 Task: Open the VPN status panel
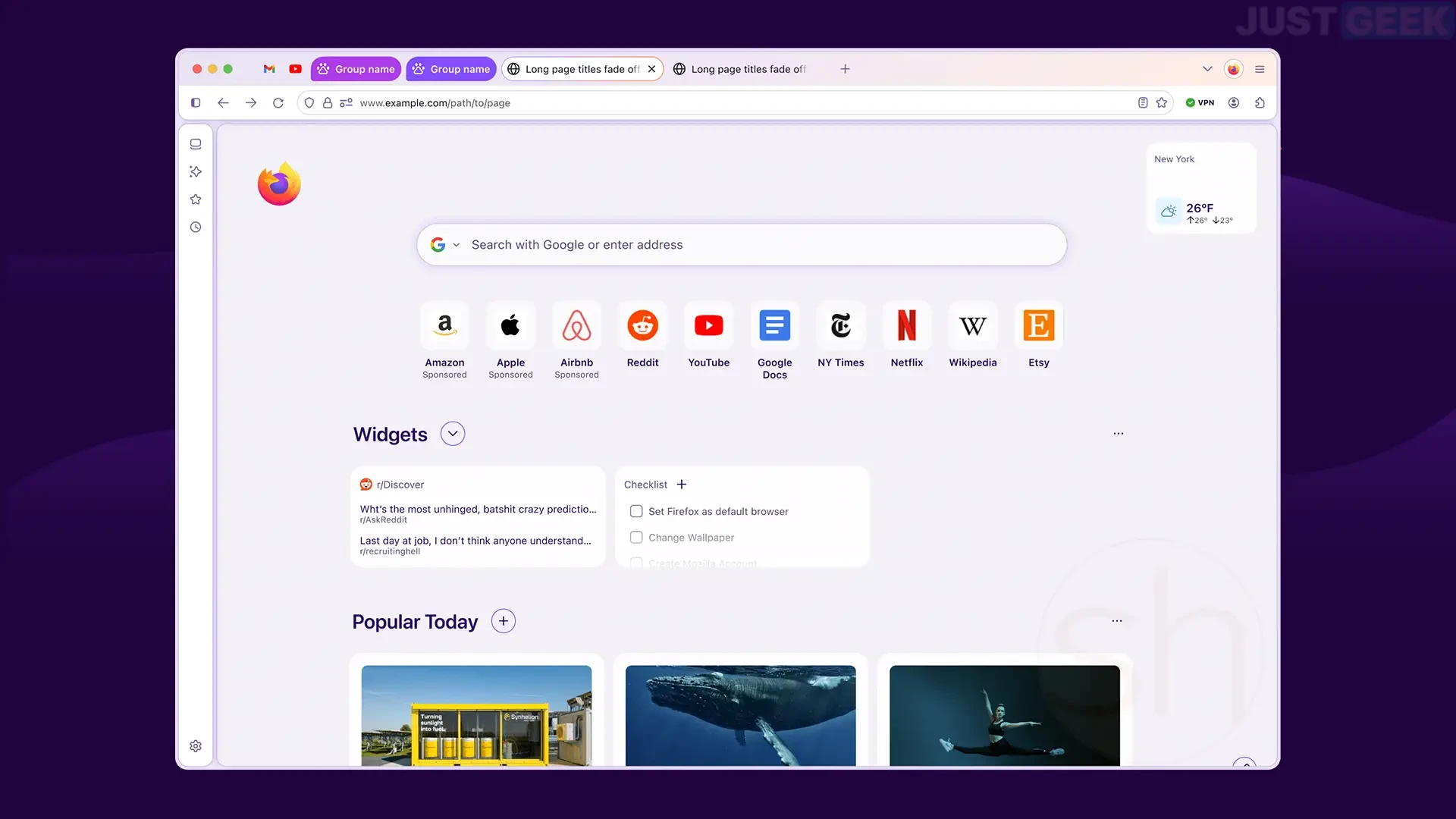tap(1200, 103)
